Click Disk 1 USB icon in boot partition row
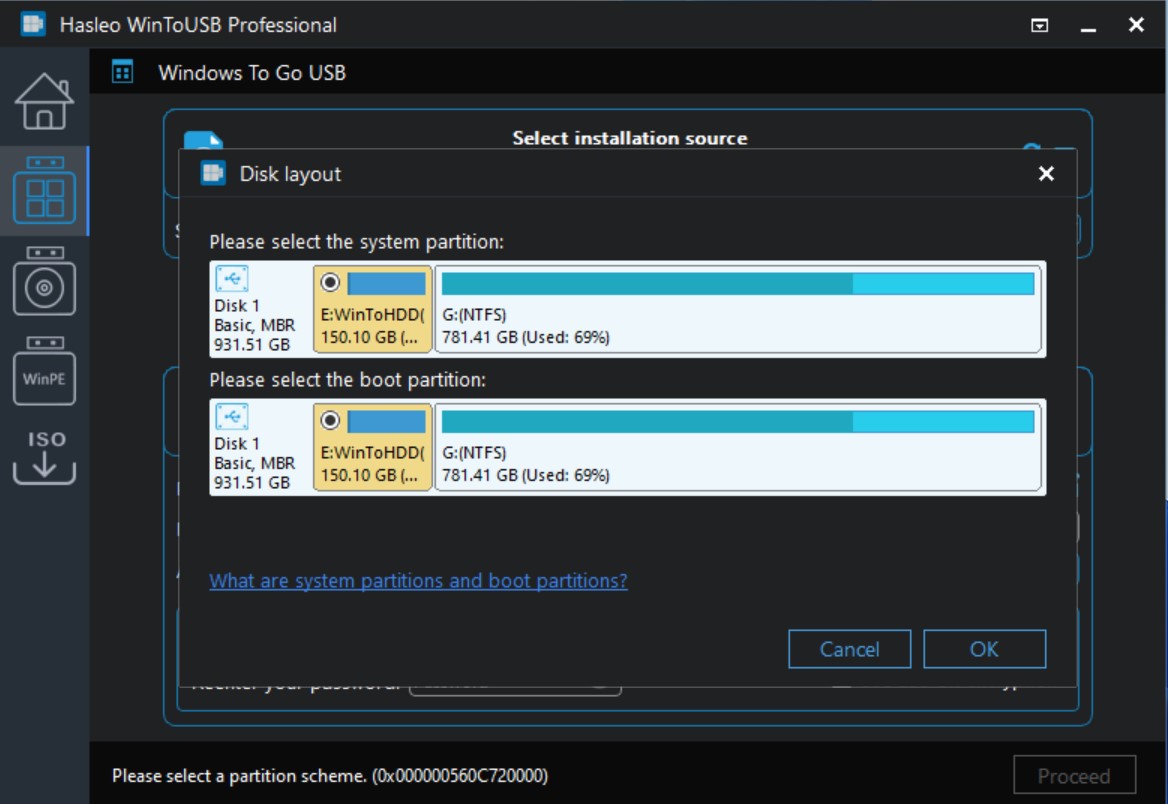This screenshot has width=1168, height=804. [232, 417]
